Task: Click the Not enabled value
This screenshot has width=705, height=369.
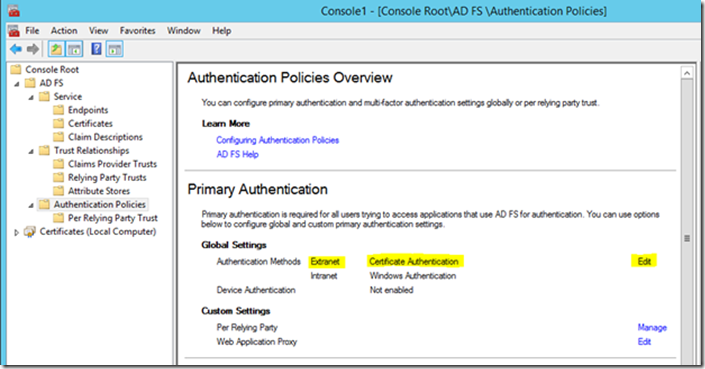Action: (391, 290)
